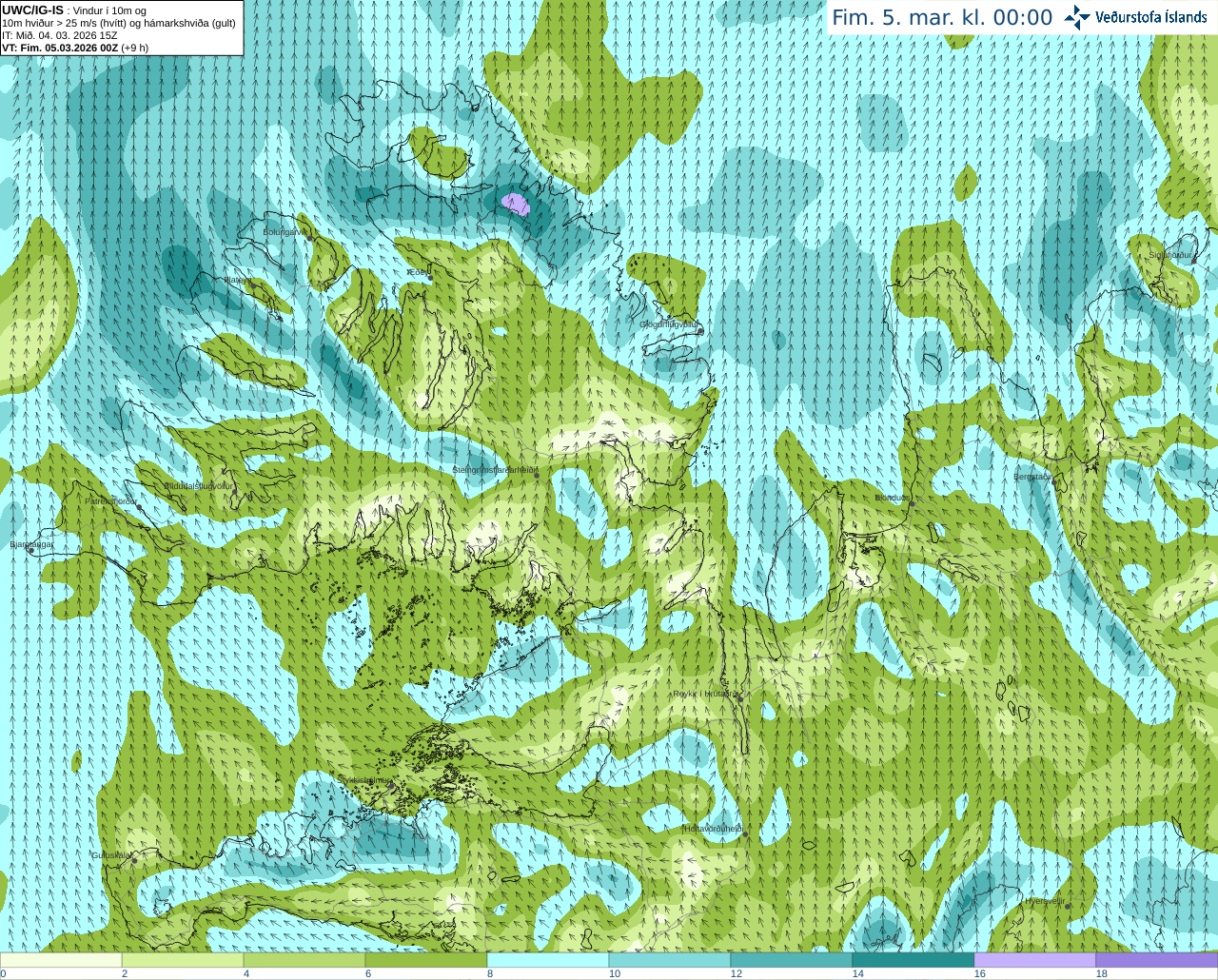The image size is (1218, 980).
Task: Click the Flateyri station label
Action: tap(237, 280)
